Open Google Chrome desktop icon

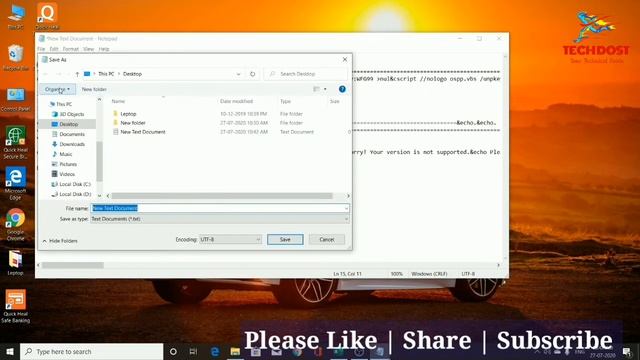(16, 224)
